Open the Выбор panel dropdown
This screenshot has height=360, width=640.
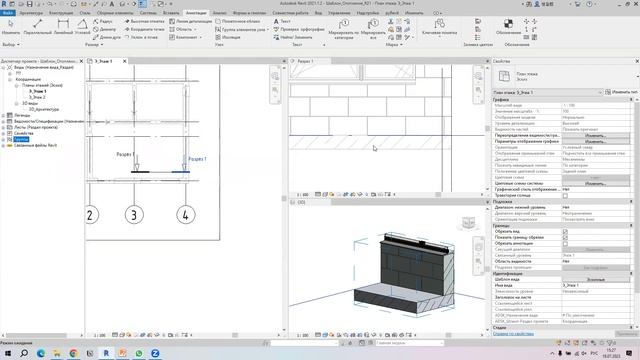tap(11, 44)
